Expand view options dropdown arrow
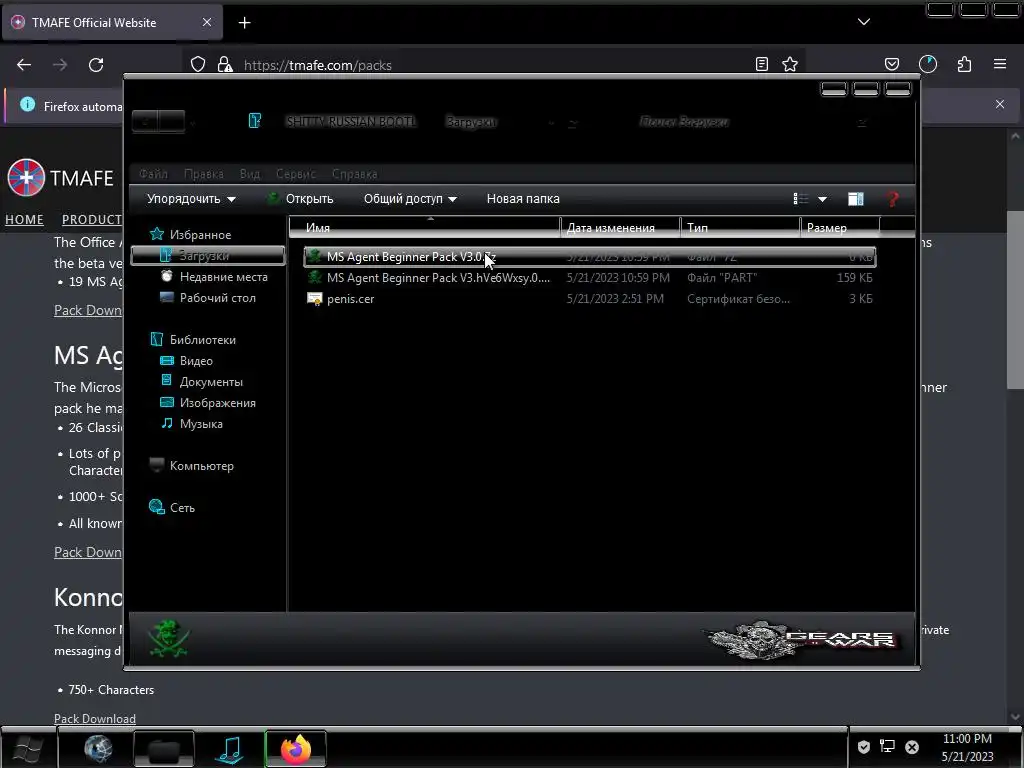The image size is (1024, 768). click(822, 199)
